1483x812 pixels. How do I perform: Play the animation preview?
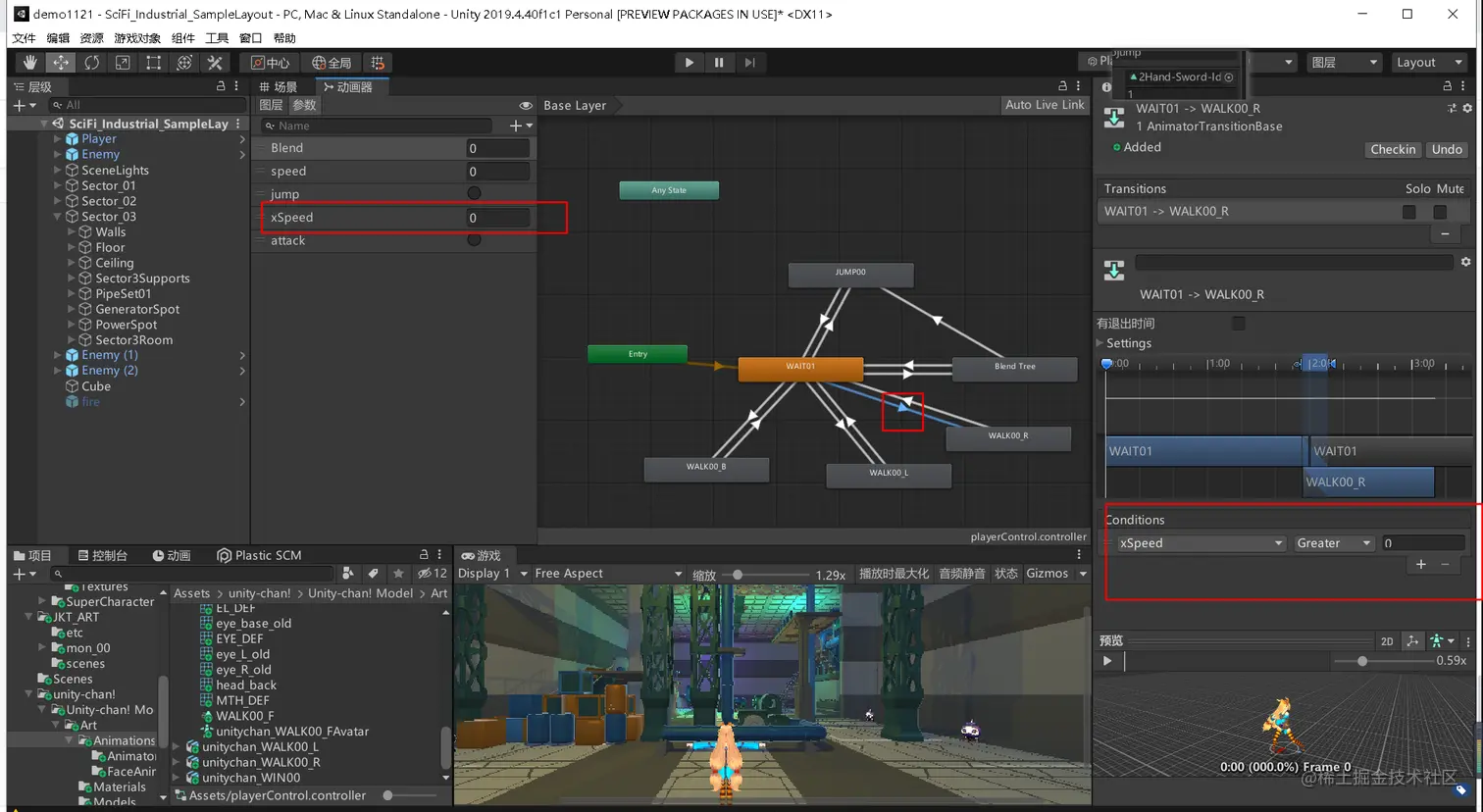point(1107,661)
